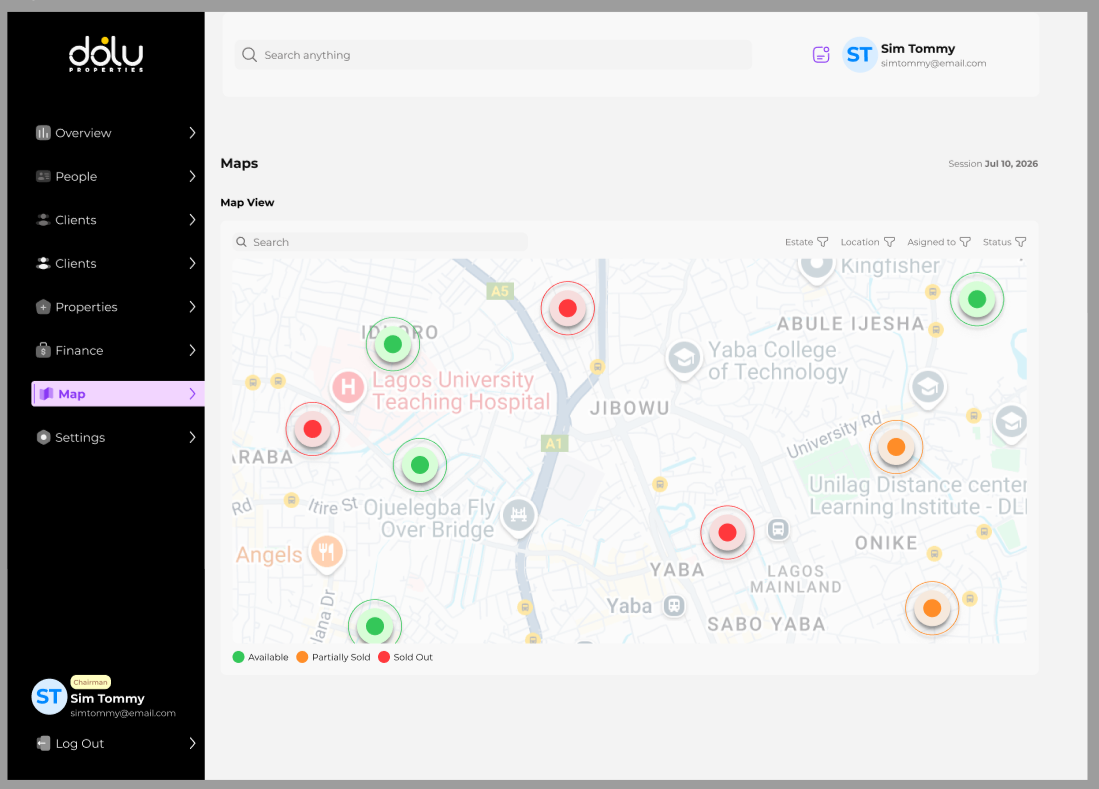Click the Estate filter funnel icon
Viewport: 1099px width, 789px height.
pos(823,242)
